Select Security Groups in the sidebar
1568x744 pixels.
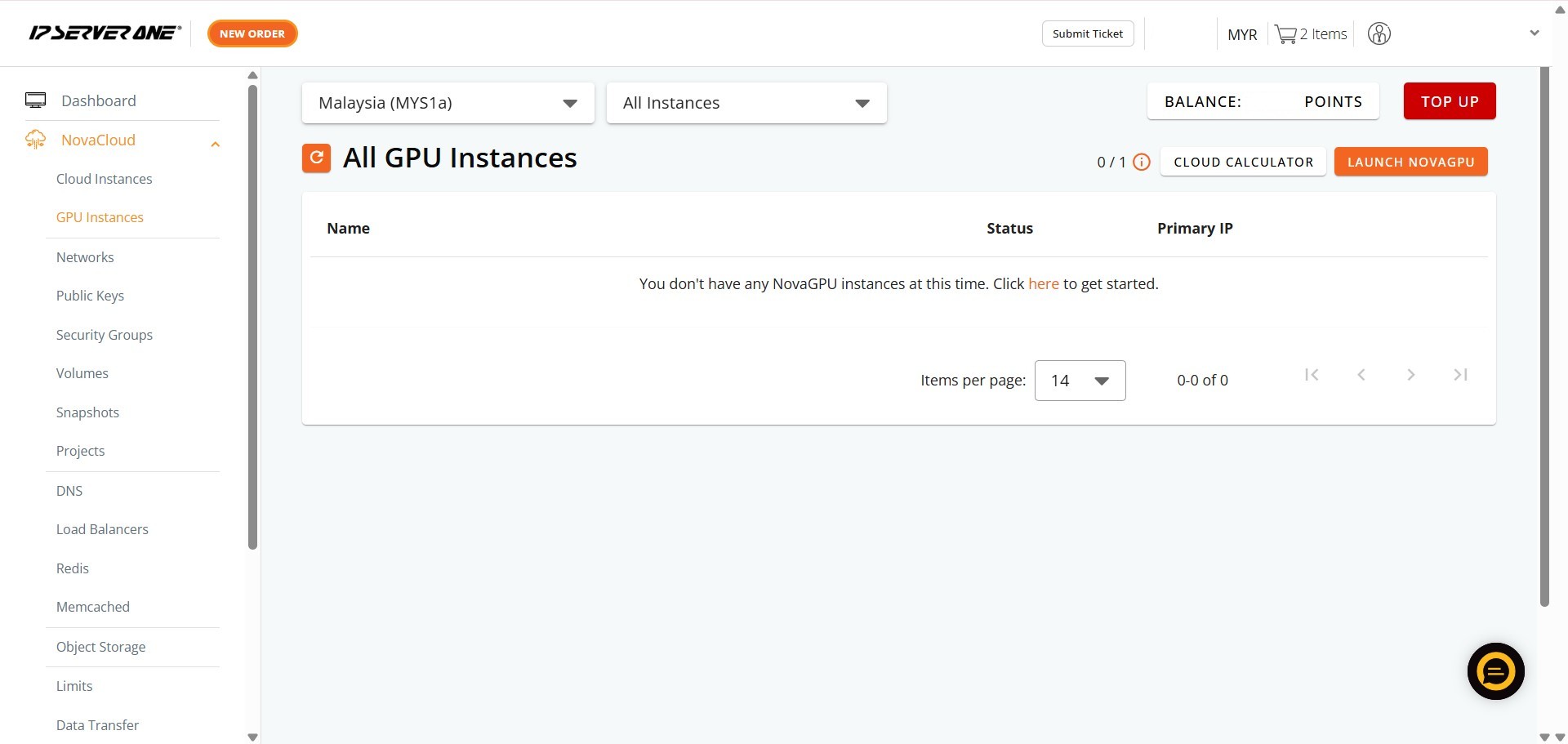[x=104, y=335]
